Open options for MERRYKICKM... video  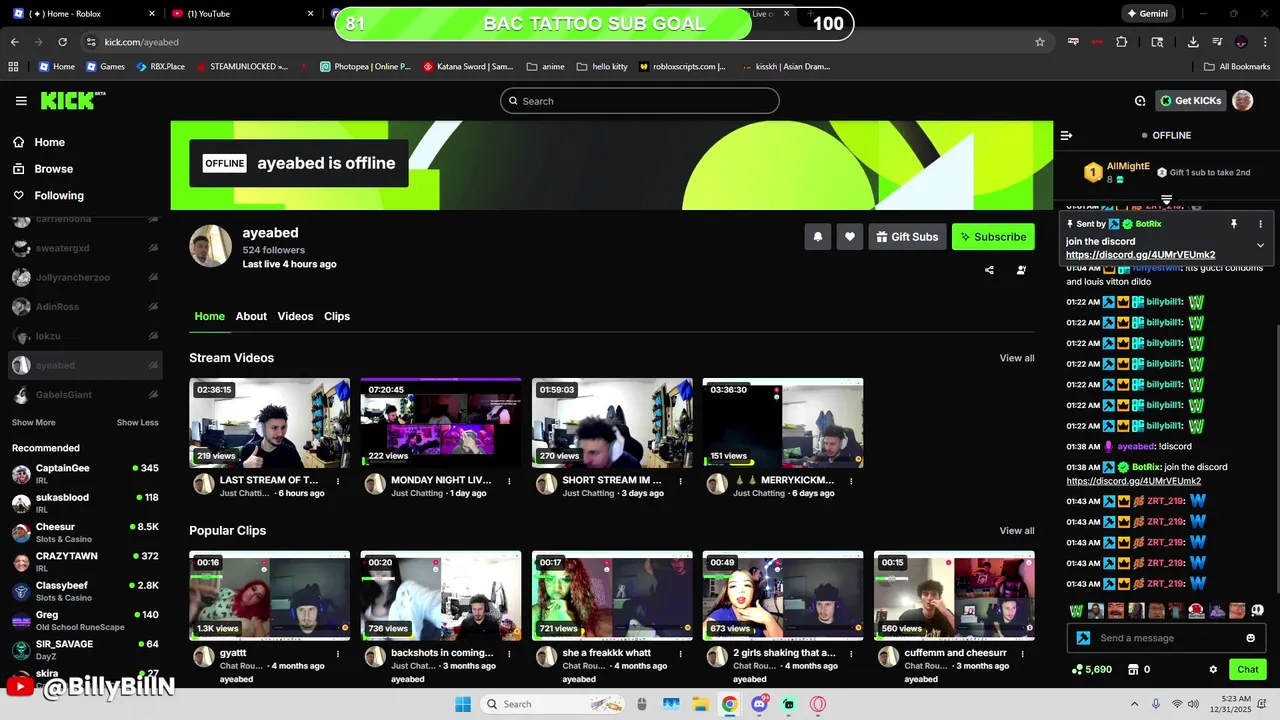coord(851,481)
